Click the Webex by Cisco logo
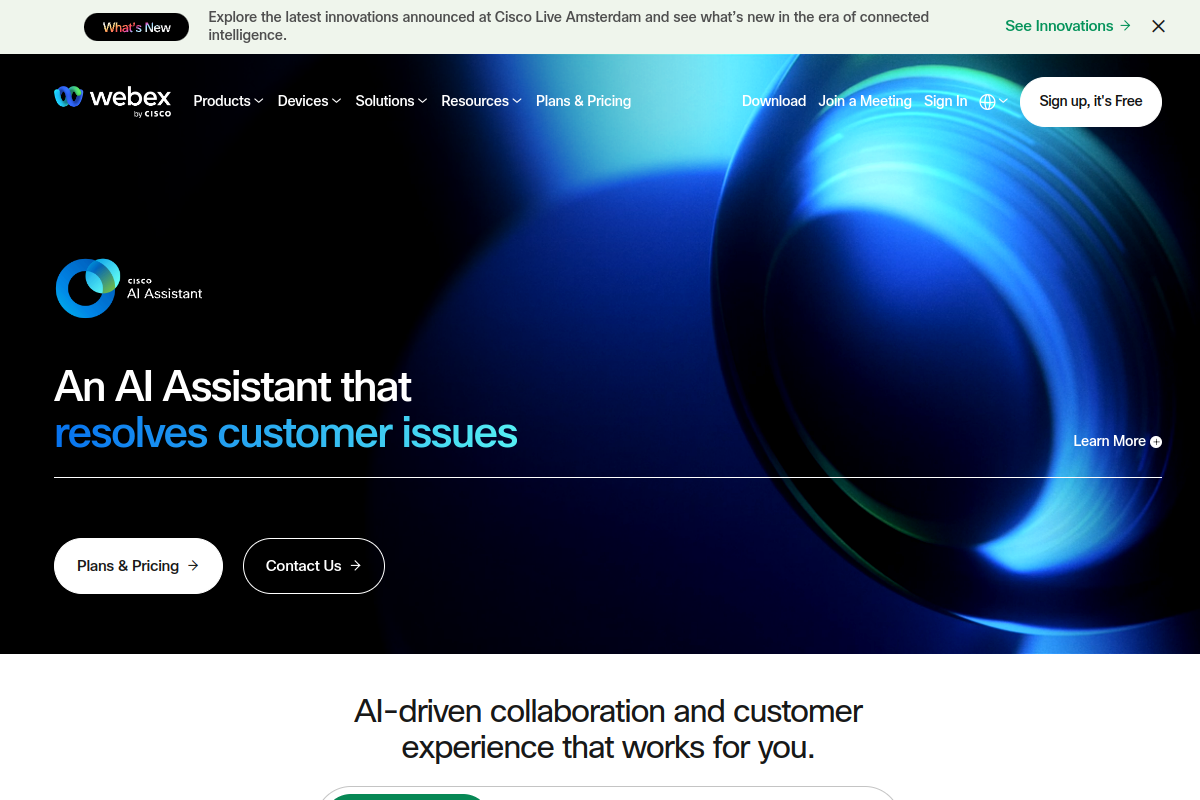The width and height of the screenshot is (1200, 800). coord(112,100)
